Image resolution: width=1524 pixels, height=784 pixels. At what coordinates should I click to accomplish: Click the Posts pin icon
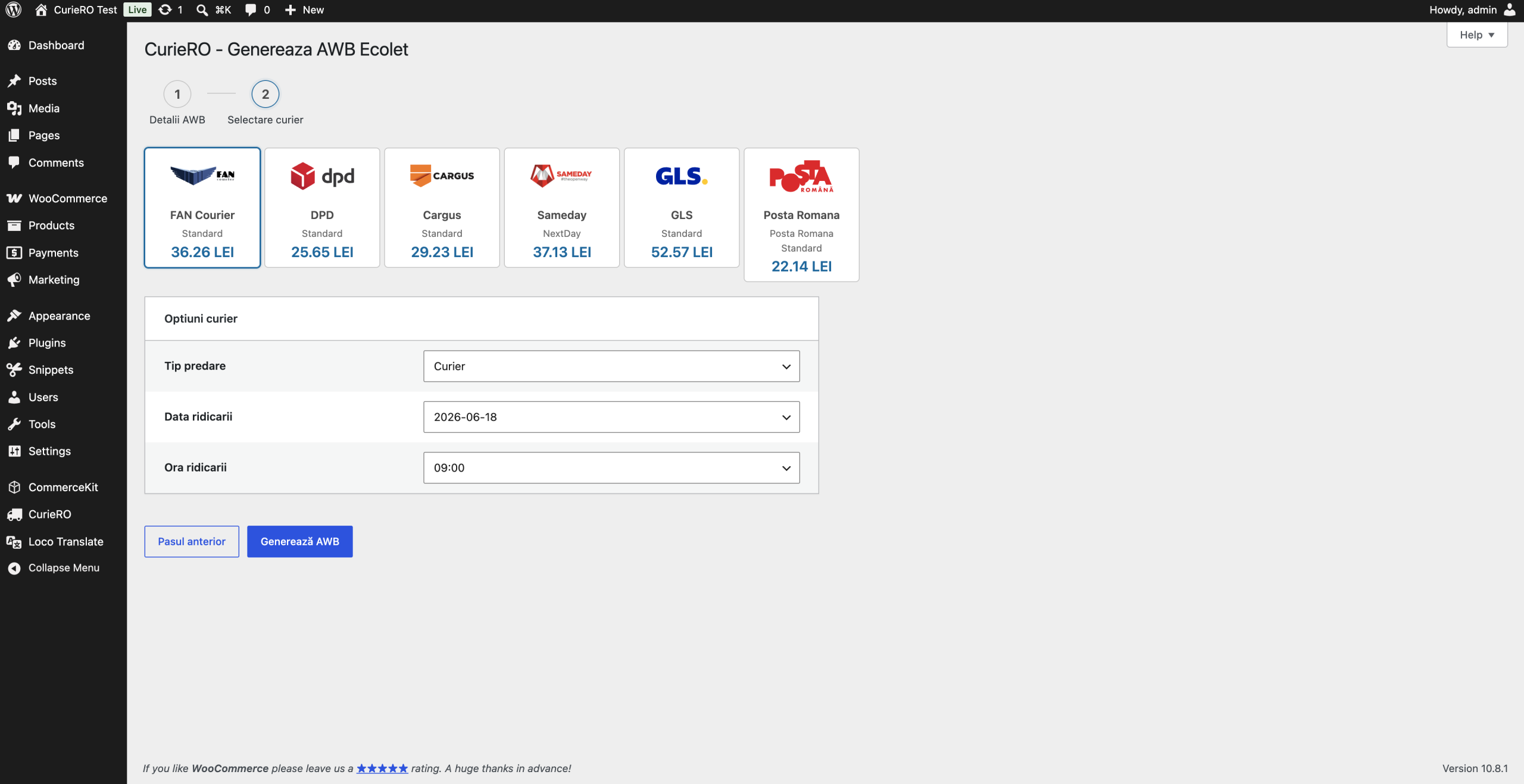(x=14, y=81)
